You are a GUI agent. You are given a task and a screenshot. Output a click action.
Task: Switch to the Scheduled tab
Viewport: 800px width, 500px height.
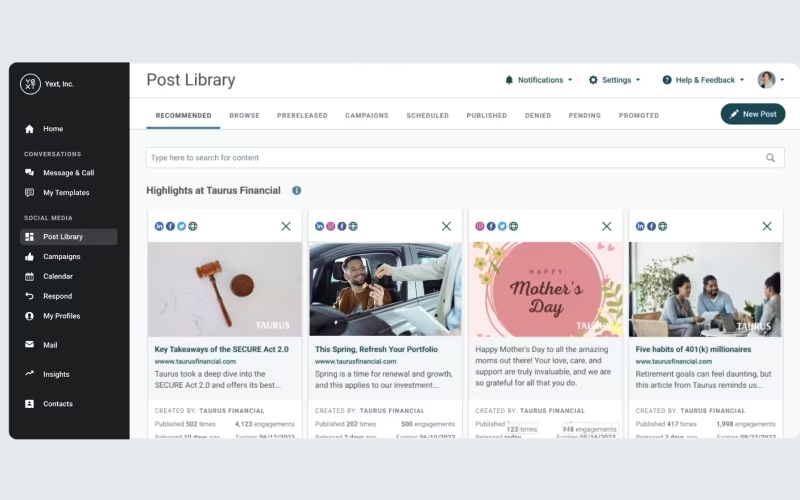(428, 116)
